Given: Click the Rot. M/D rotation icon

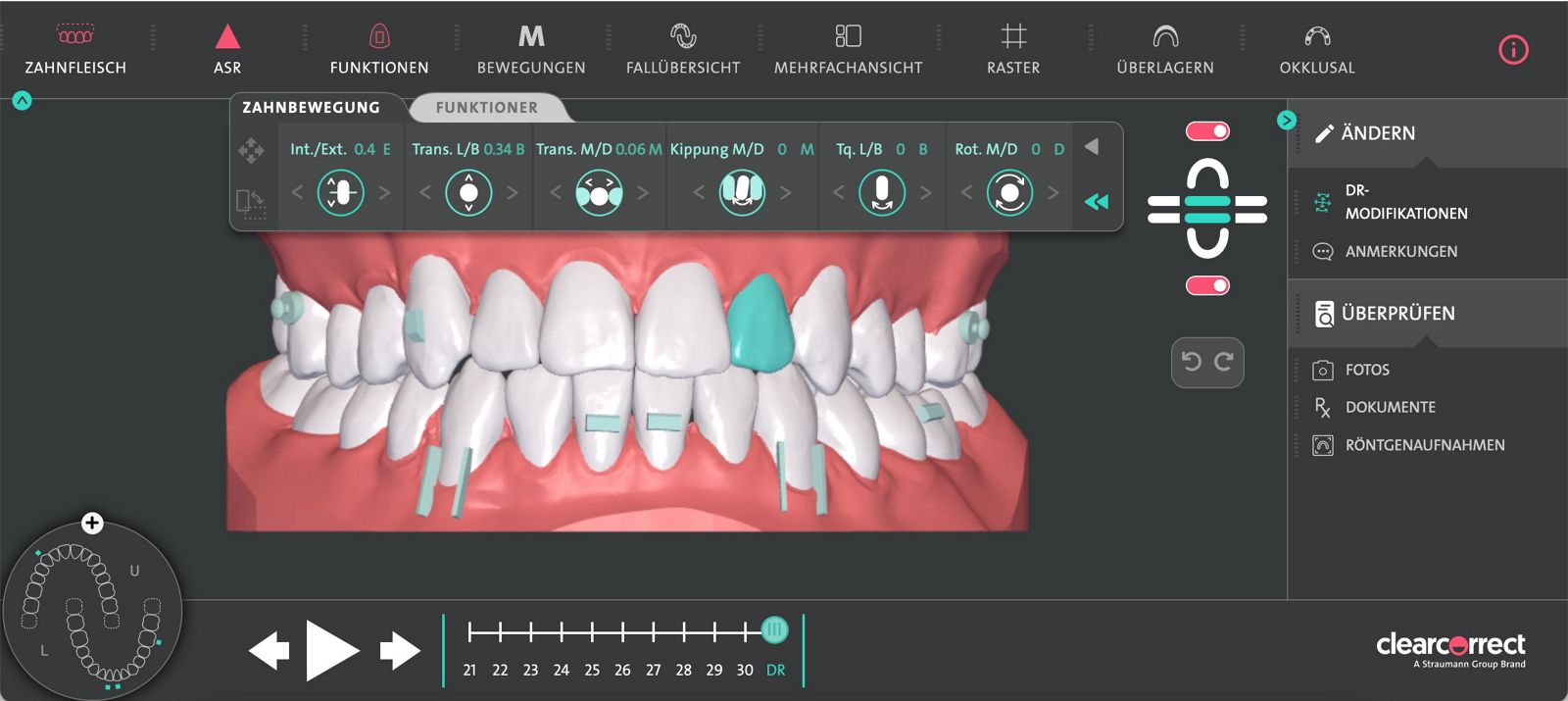Looking at the screenshot, I should click(1009, 193).
